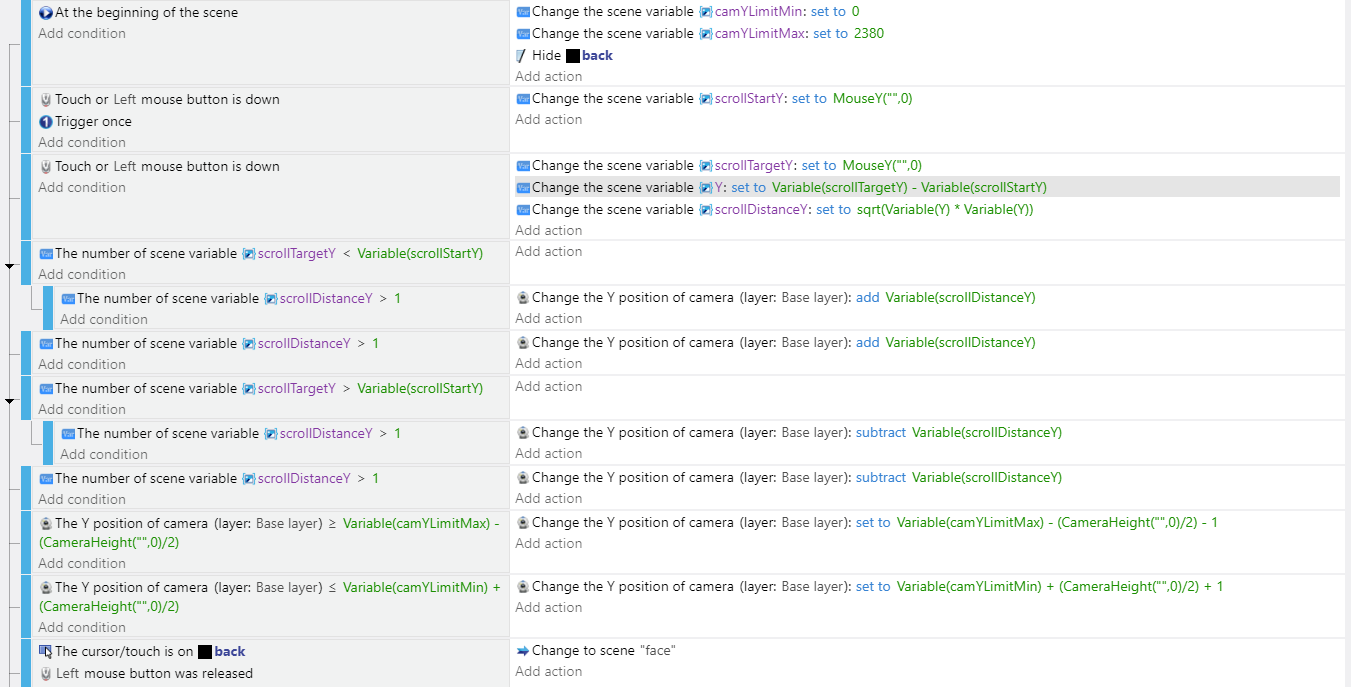Collapse sub-events of scrollTargetY > Variable(scrollStartY) event

point(10,402)
